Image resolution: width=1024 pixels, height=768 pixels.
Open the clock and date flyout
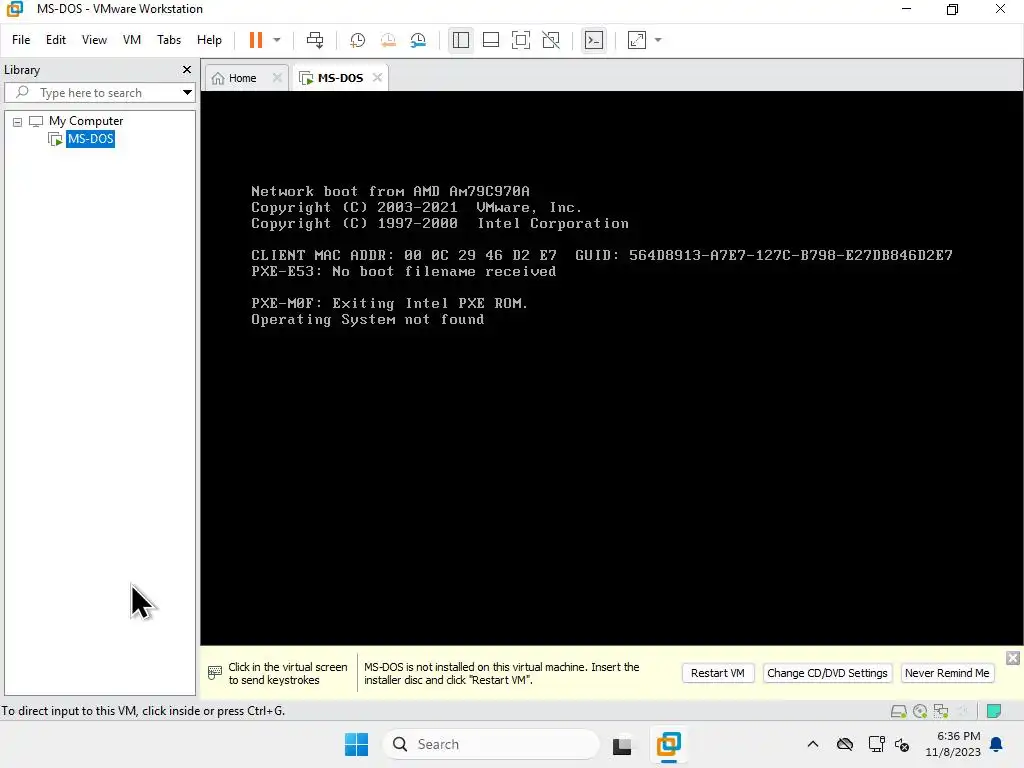(x=953, y=744)
